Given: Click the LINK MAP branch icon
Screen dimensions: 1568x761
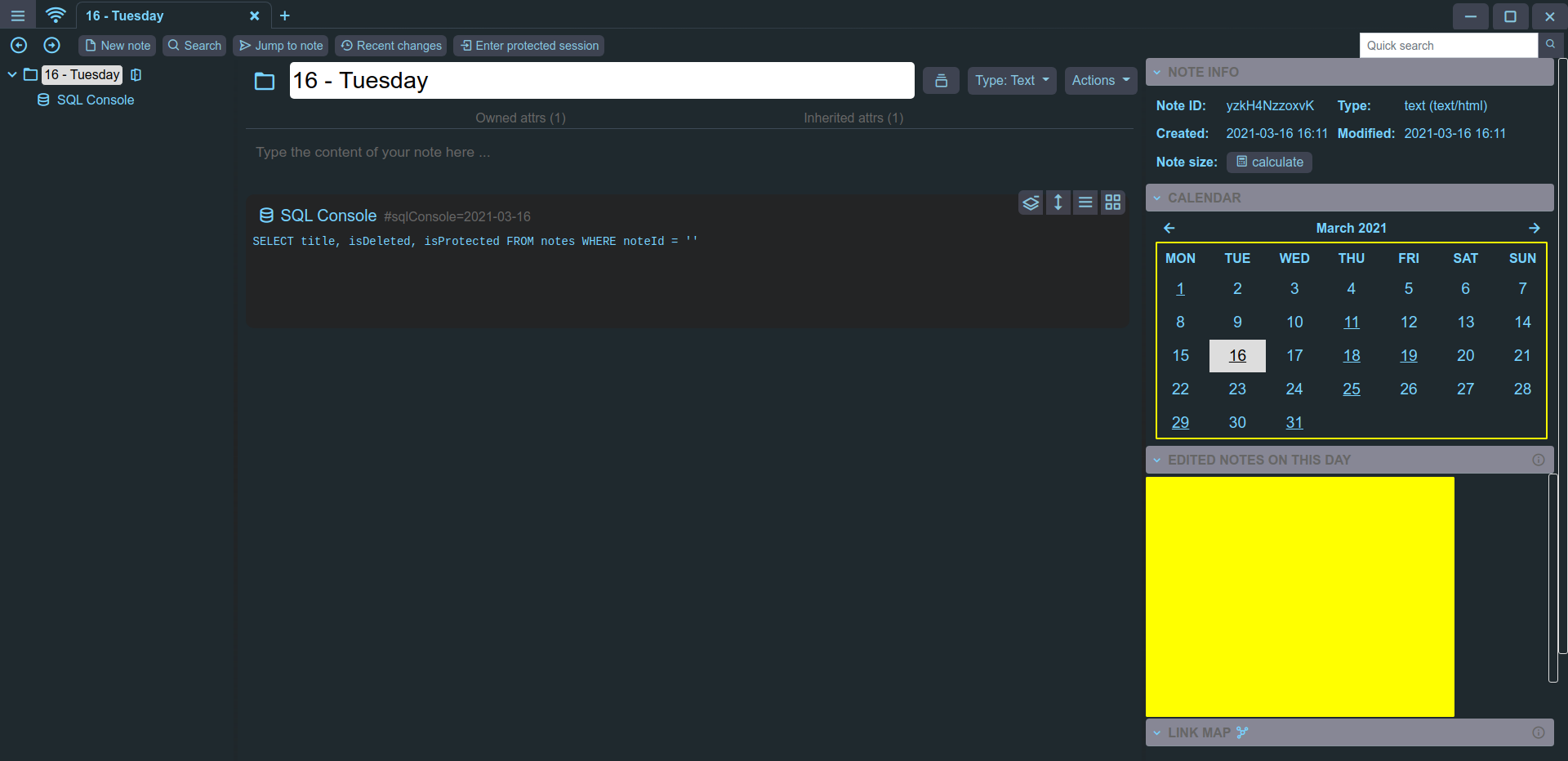Looking at the screenshot, I should pyautogui.click(x=1242, y=732).
